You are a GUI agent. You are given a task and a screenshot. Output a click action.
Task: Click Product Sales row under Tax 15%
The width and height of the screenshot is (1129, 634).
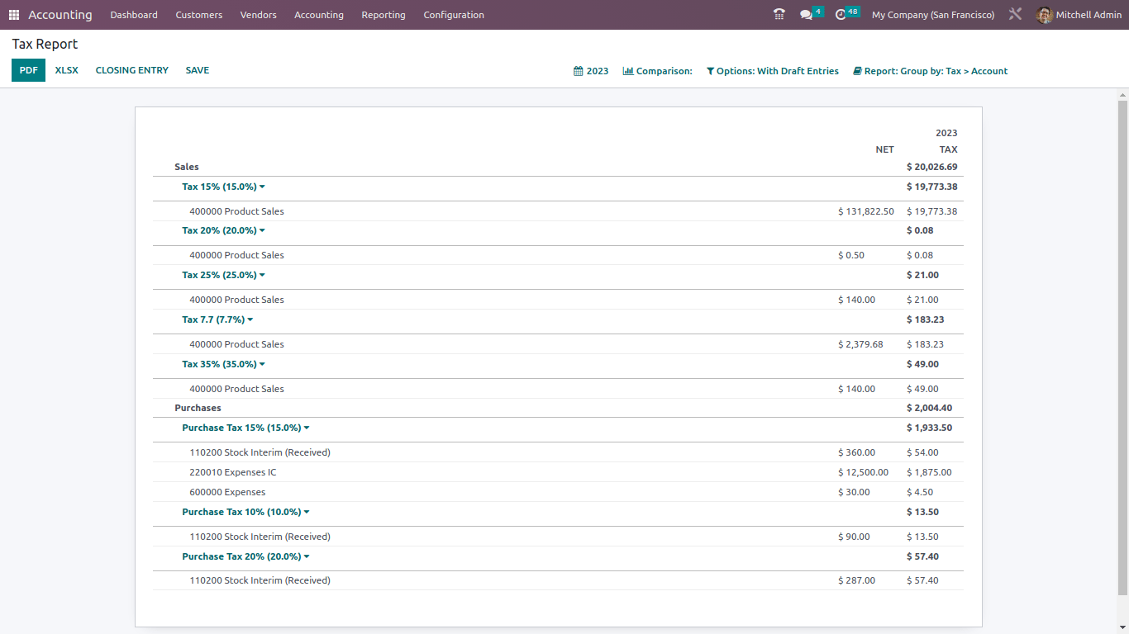coord(558,212)
